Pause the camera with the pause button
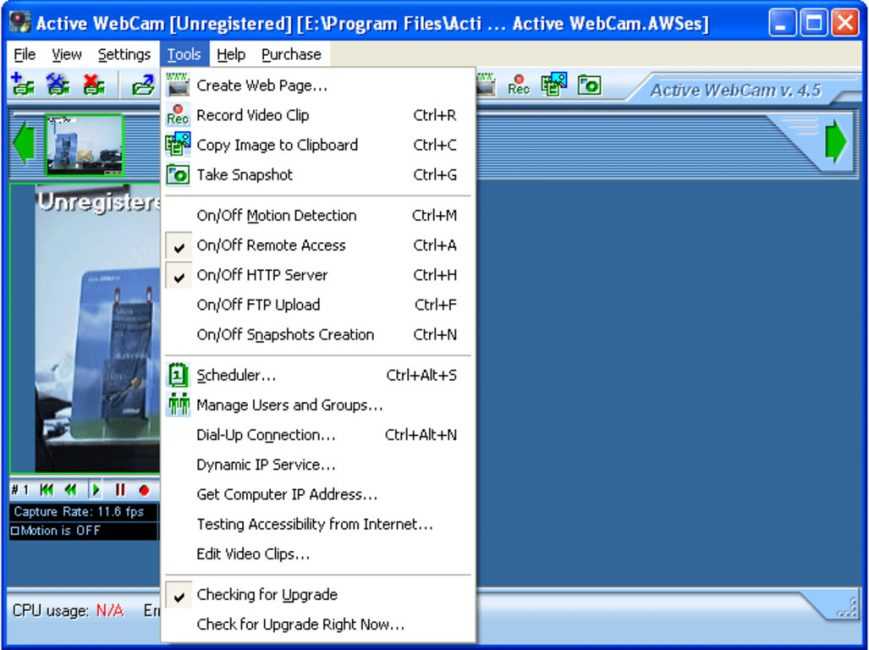 [120, 490]
